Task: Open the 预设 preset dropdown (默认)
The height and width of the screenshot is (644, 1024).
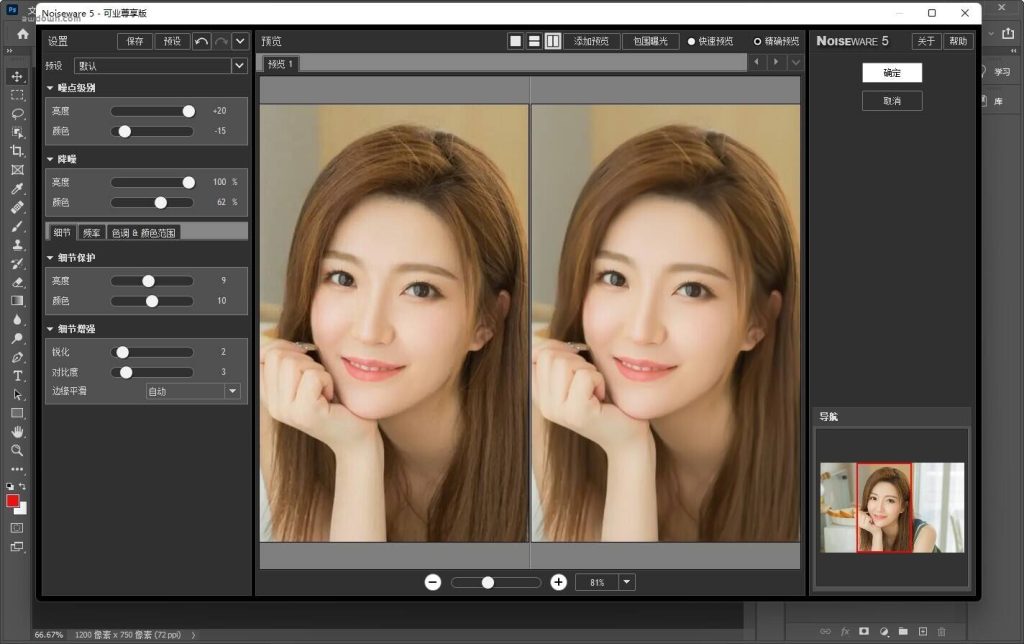Action: point(239,66)
